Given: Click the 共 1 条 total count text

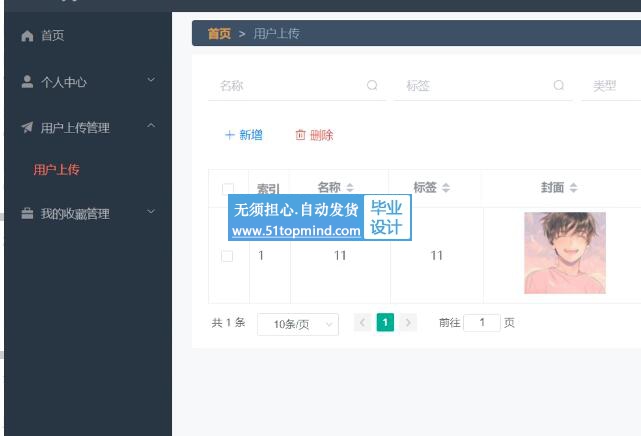Looking at the screenshot, I should coord(228,323).
